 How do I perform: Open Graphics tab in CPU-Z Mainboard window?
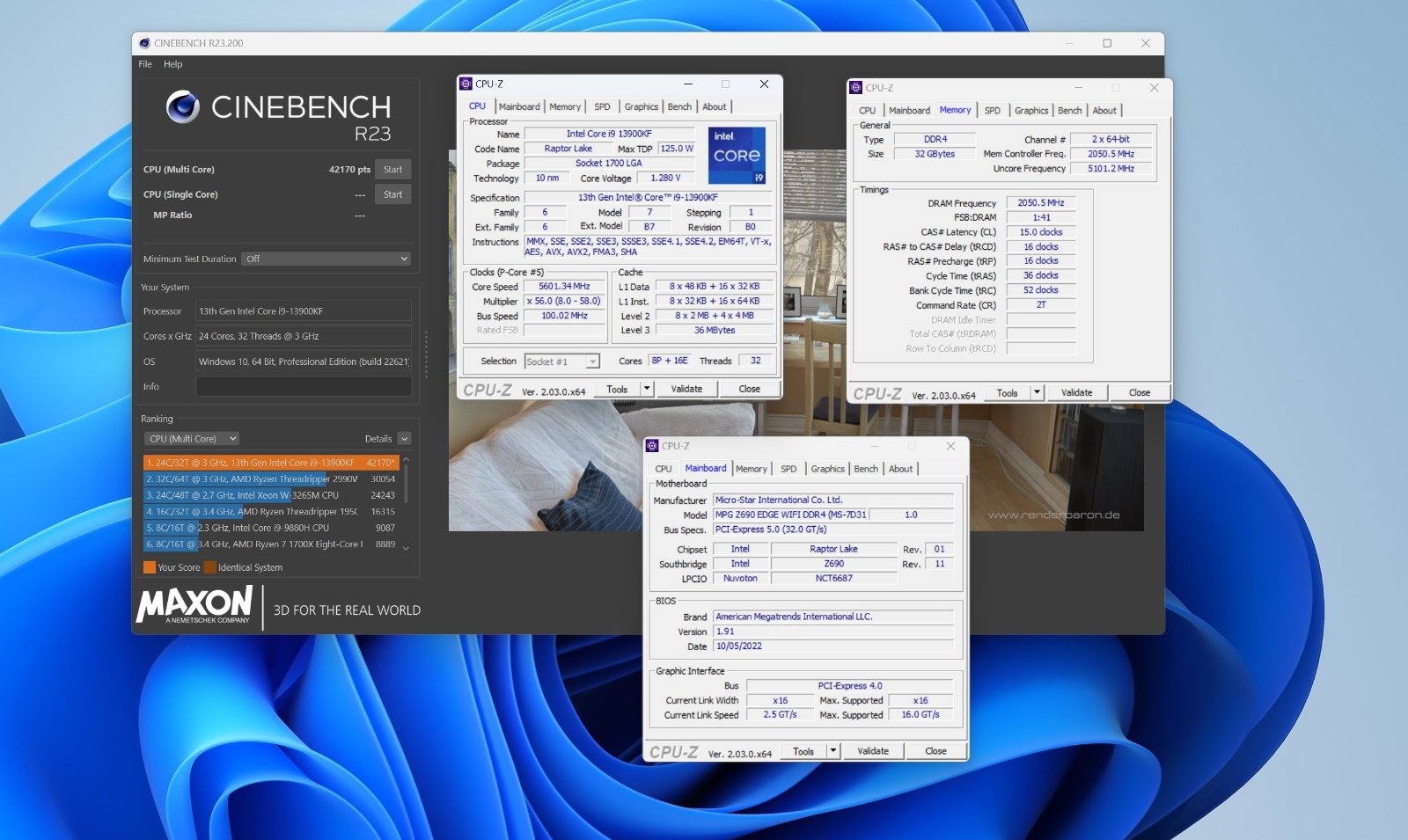point(827,469)
